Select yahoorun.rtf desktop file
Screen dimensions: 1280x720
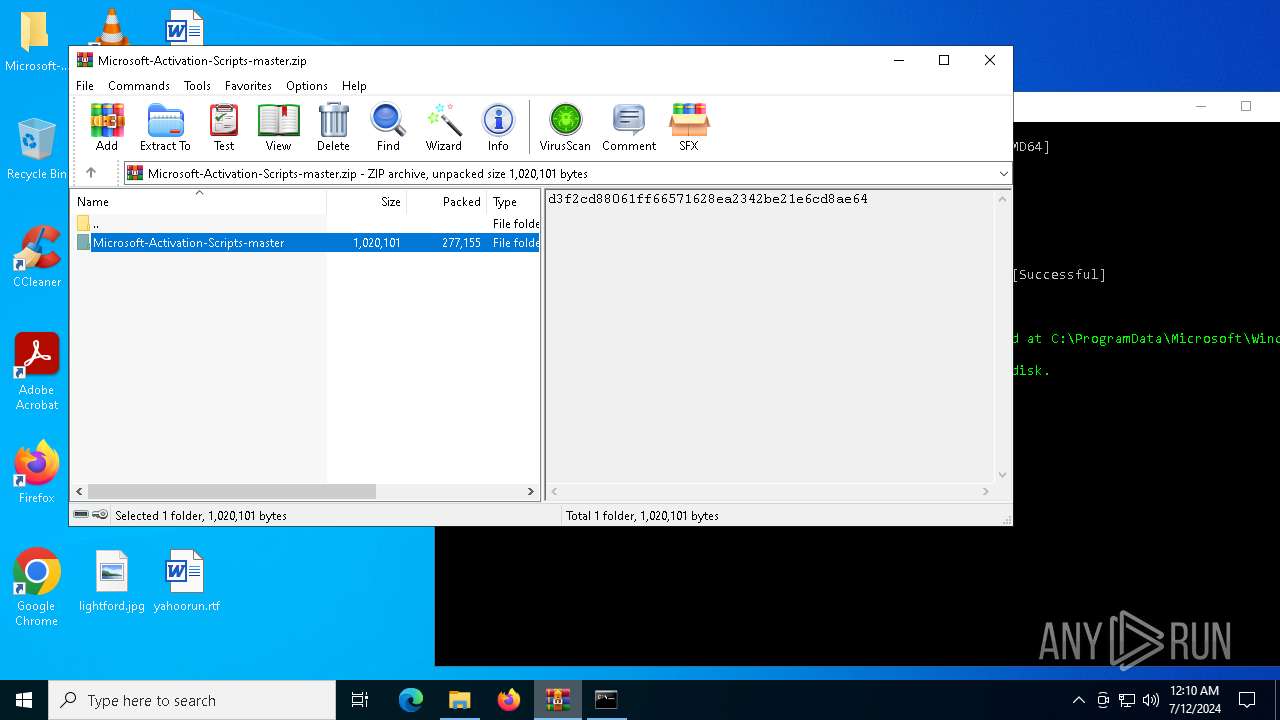186,581
